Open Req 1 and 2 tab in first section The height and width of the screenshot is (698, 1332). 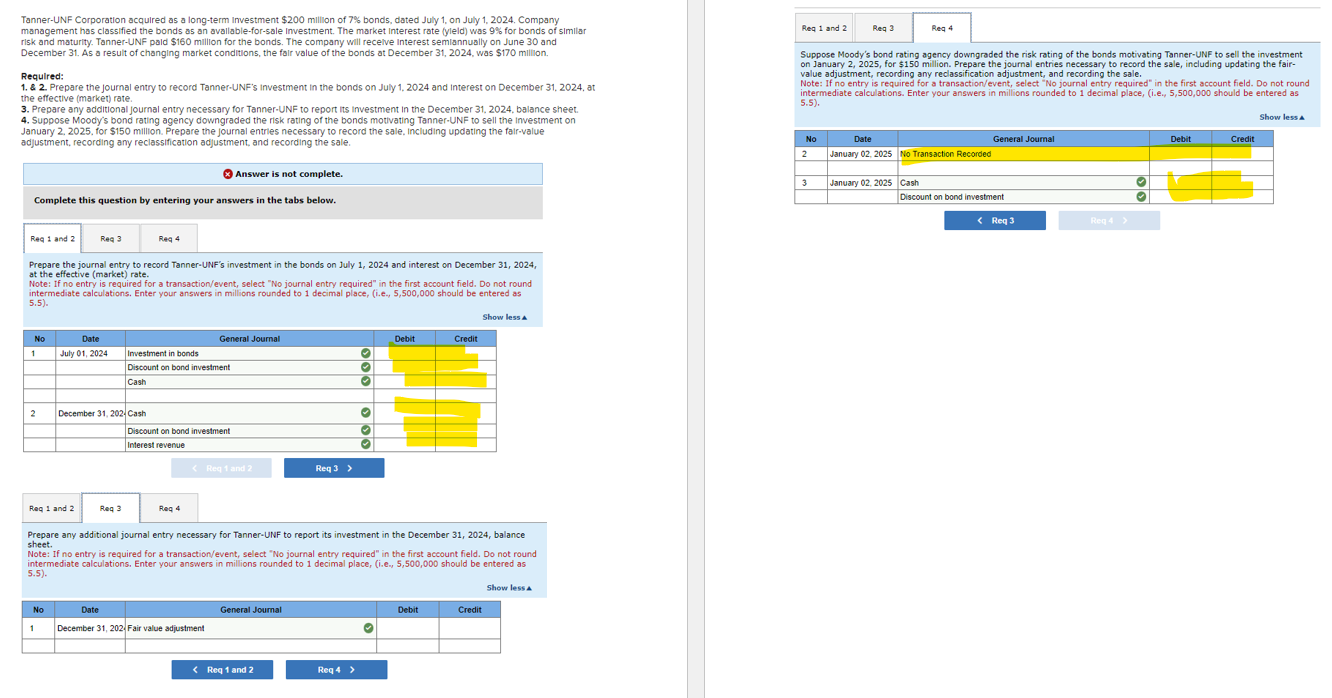pos(52,239)
